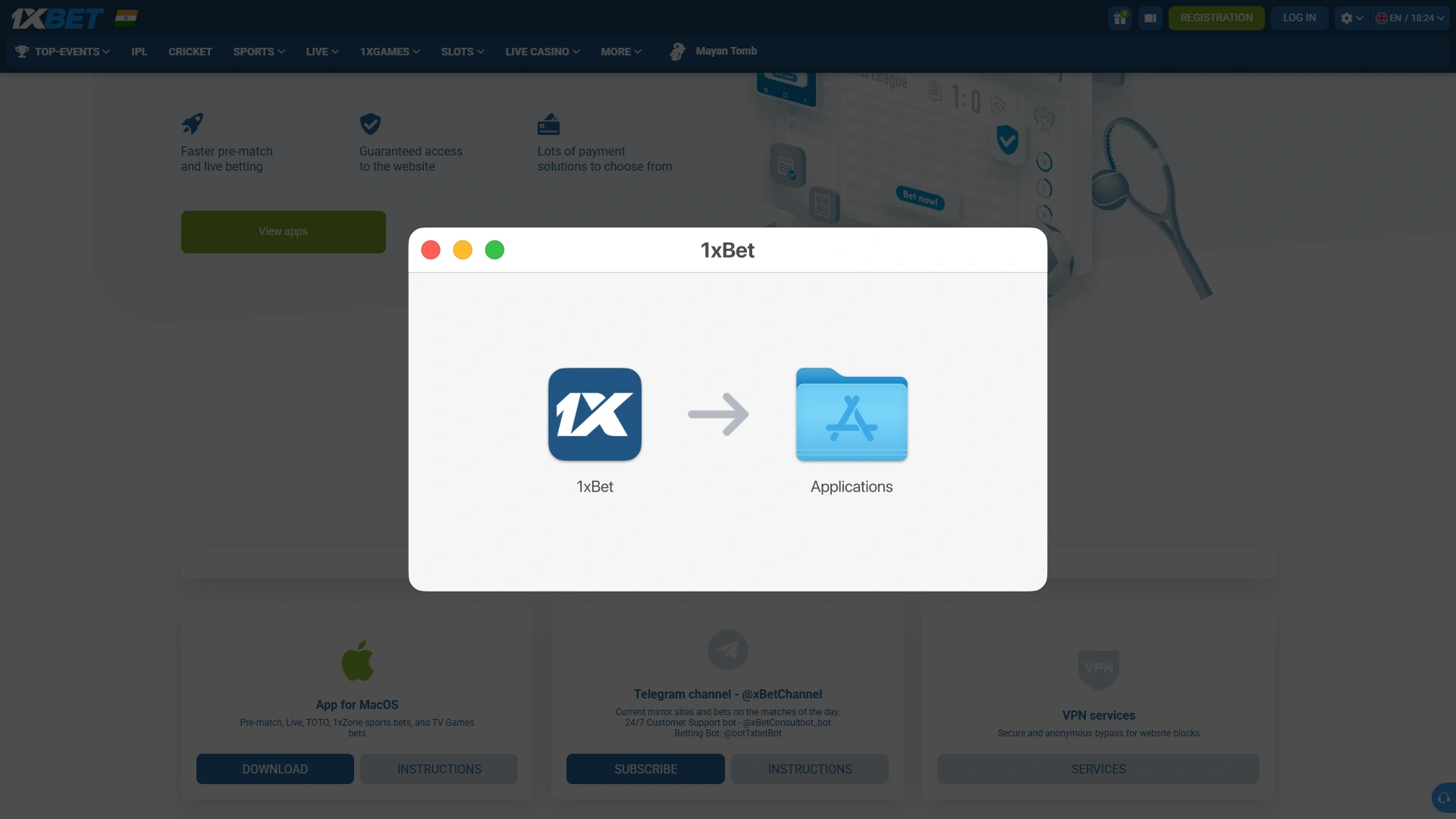Open settings gear dropdown
The width and height of the screenshot is (1456, 819).
coord(1351,18)
